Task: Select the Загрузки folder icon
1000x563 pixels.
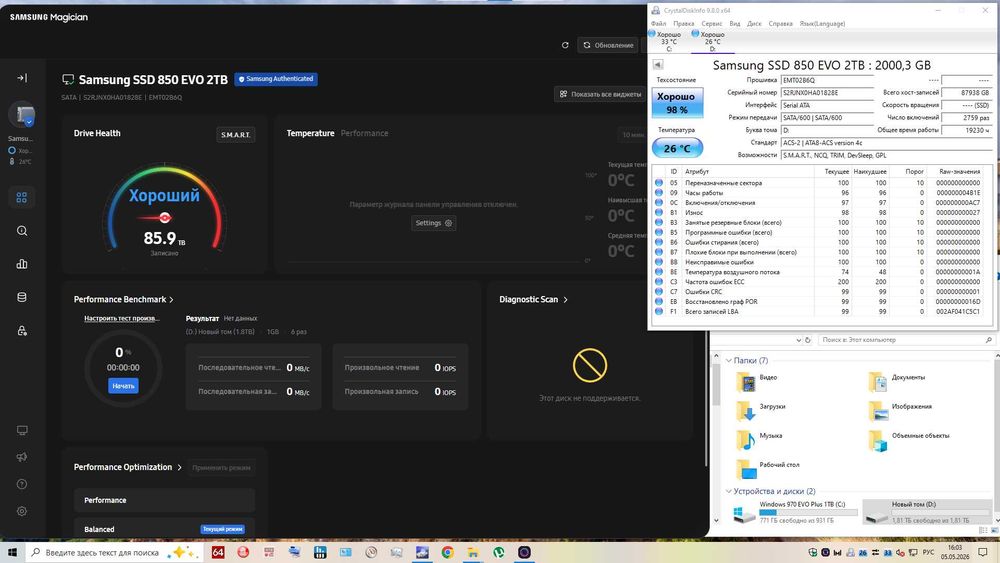Action: pos(746,411)
